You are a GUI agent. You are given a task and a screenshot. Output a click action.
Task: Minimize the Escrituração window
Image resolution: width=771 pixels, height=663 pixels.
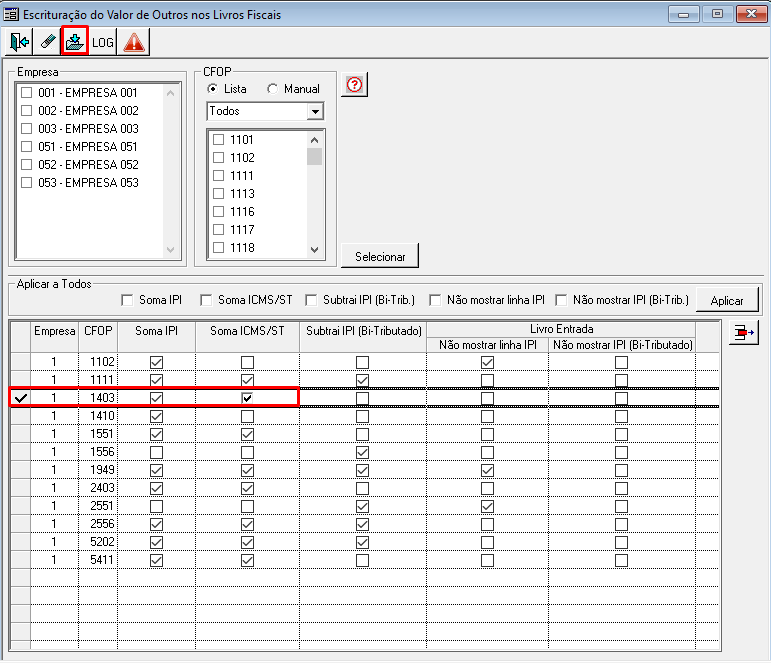pos(683,14)
